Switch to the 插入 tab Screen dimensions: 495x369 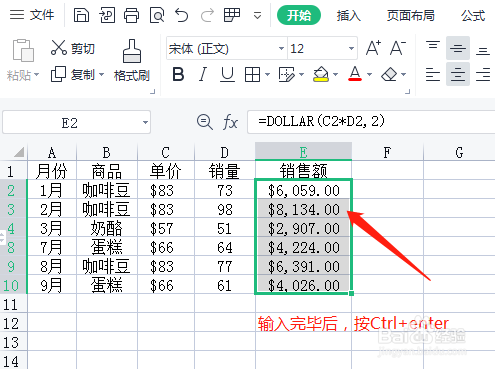click(x=348, y=15)
